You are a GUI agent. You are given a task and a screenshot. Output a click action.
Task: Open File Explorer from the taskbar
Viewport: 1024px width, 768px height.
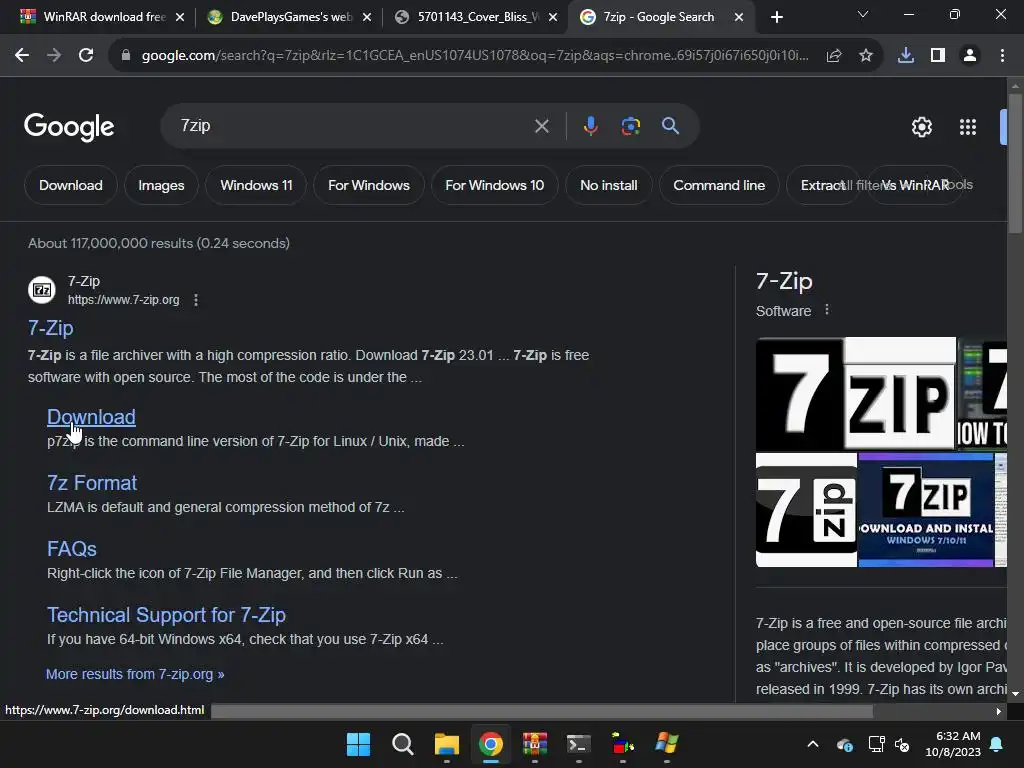[447, 744]
